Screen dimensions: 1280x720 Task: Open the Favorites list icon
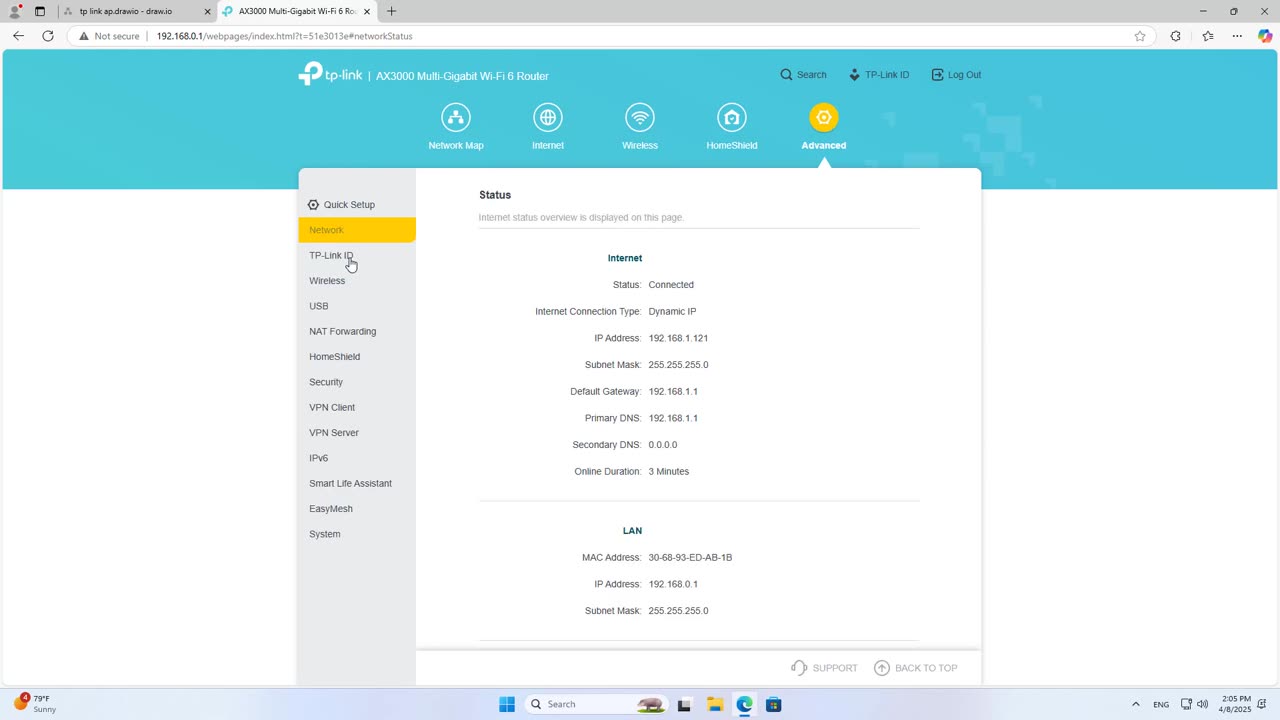[x=1207, y=36]
